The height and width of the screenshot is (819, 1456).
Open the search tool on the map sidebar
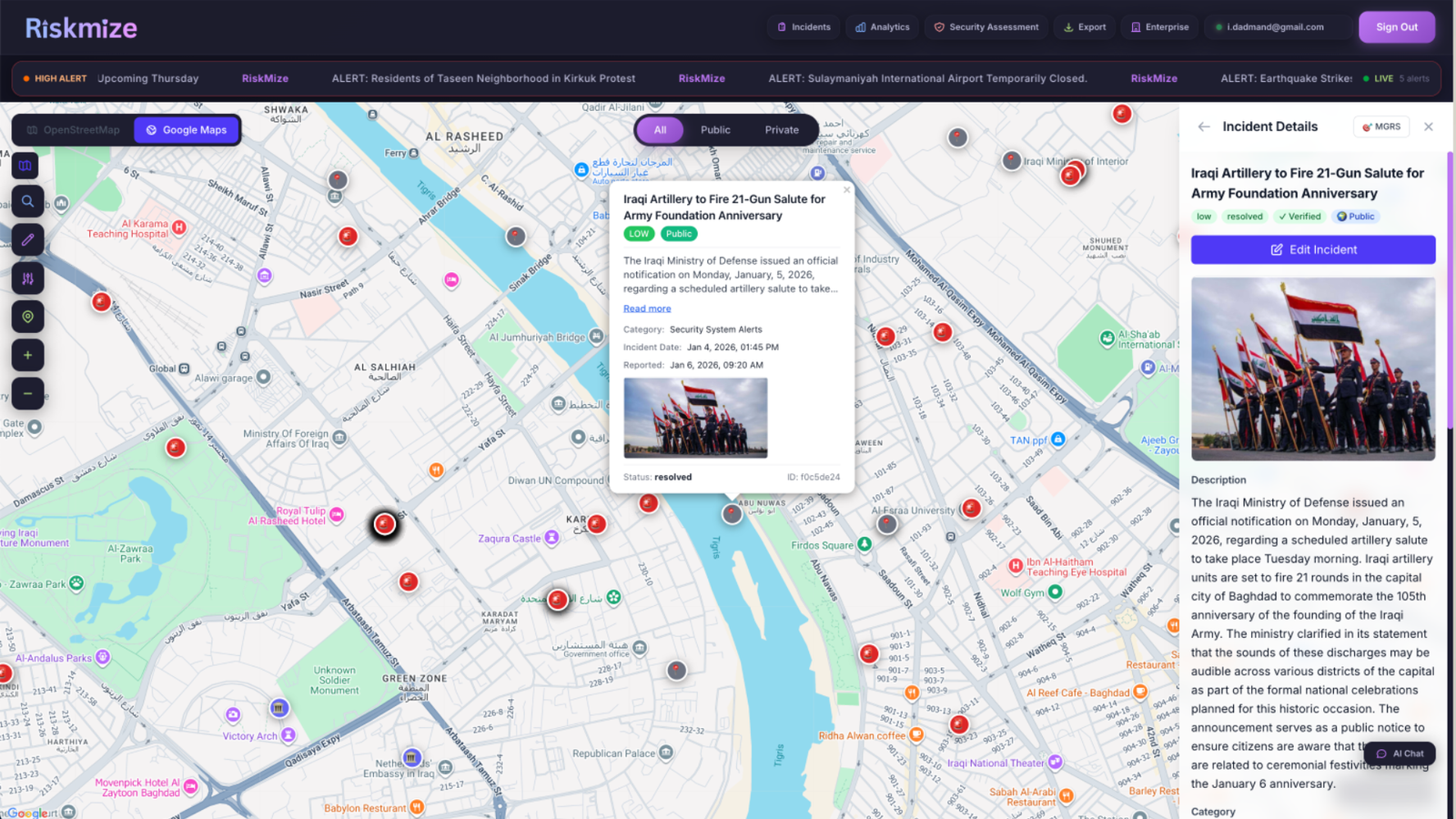(27, 201)
